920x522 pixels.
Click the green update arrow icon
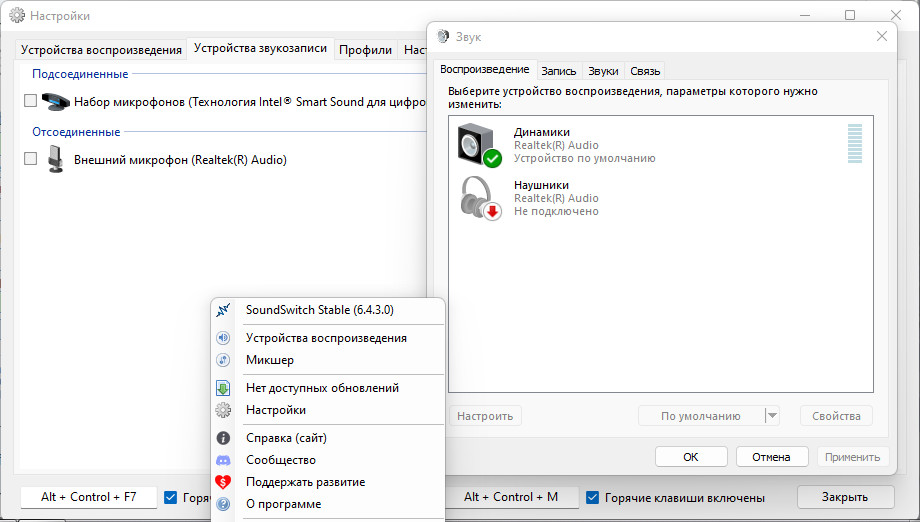click(223, 388)
